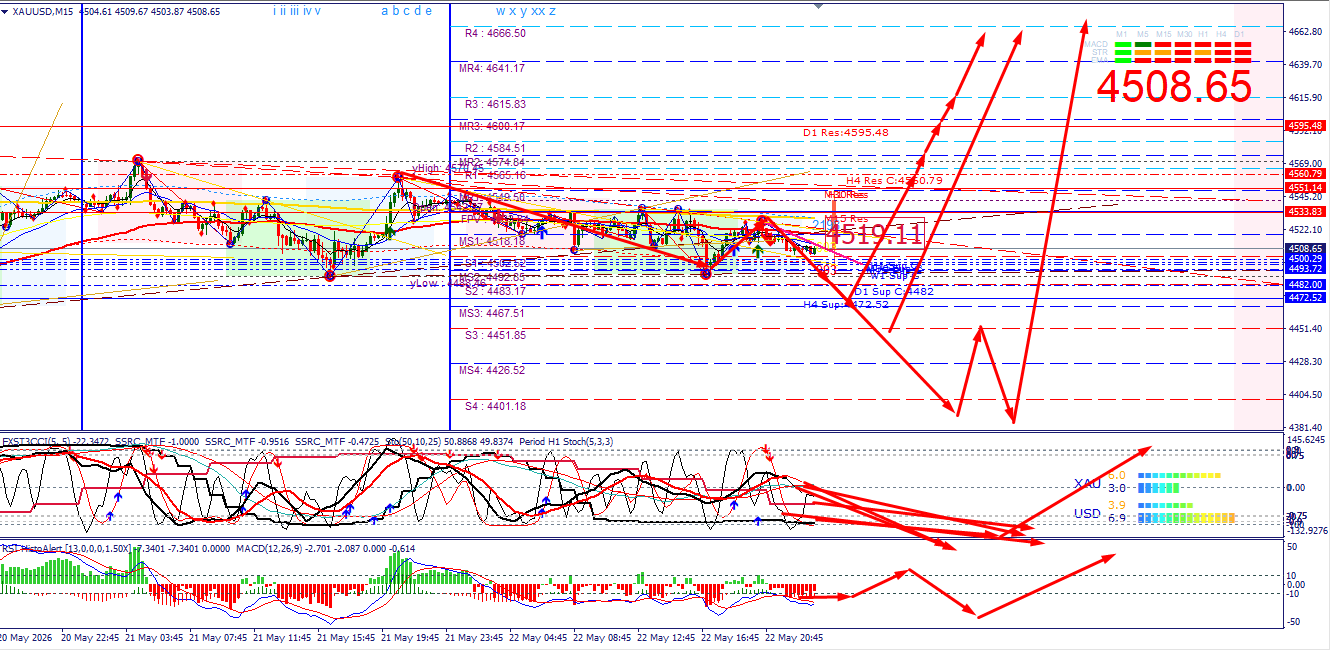
Task: Select the S2 : 4483.17 pivot label
Action: (x=496, y=291)
